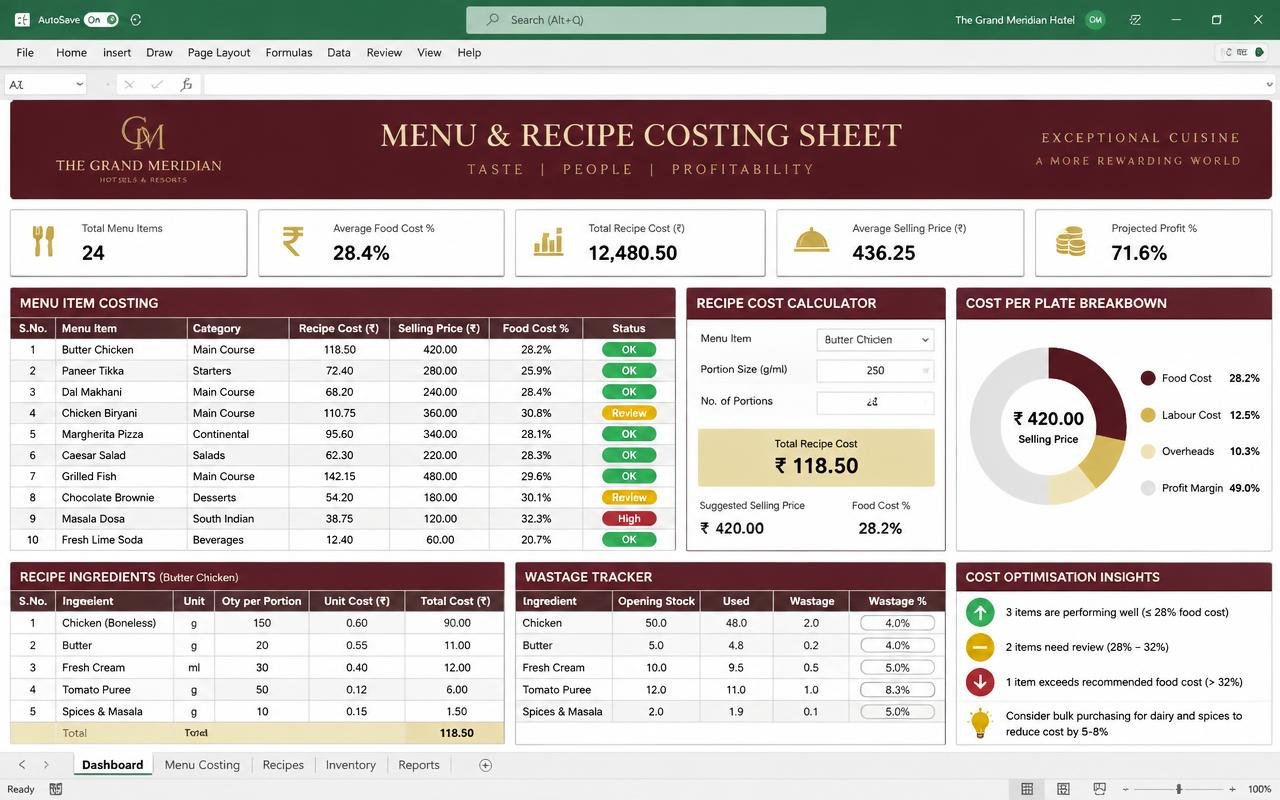The height and width of the screenshot is (800, 1280).
Task: Click the High status badge for Masala Dosa
Action: 629,519
